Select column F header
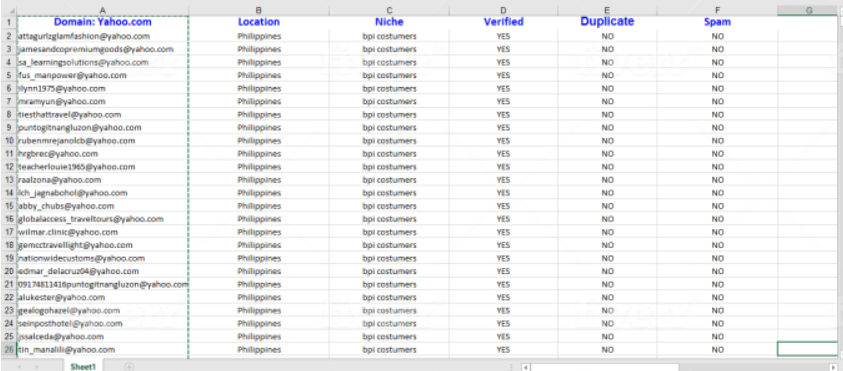The width and height of the screenshot is (843, 371). (717, 10)
